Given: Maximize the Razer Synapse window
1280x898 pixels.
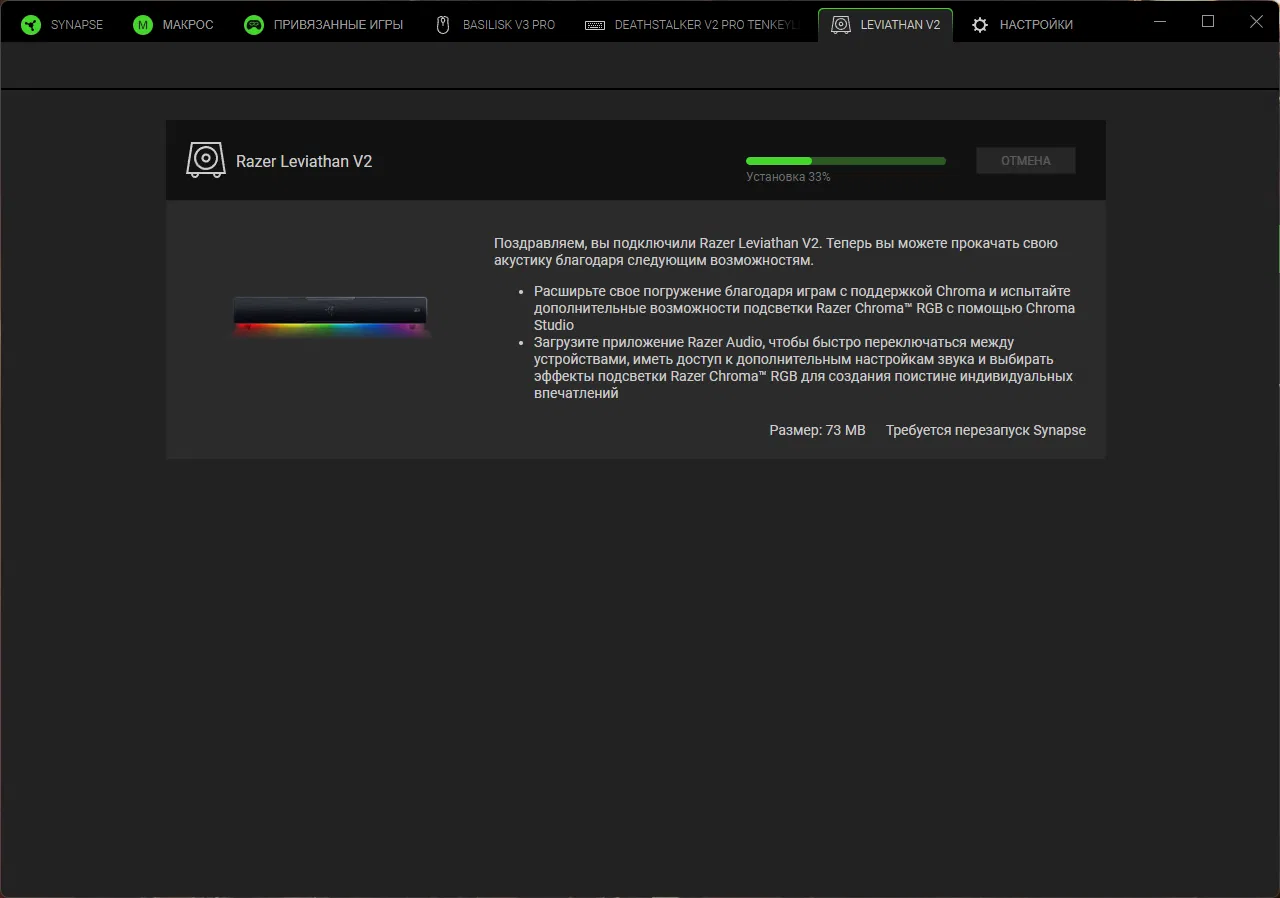Looking at the screenshot, I should click(1208, 21).
